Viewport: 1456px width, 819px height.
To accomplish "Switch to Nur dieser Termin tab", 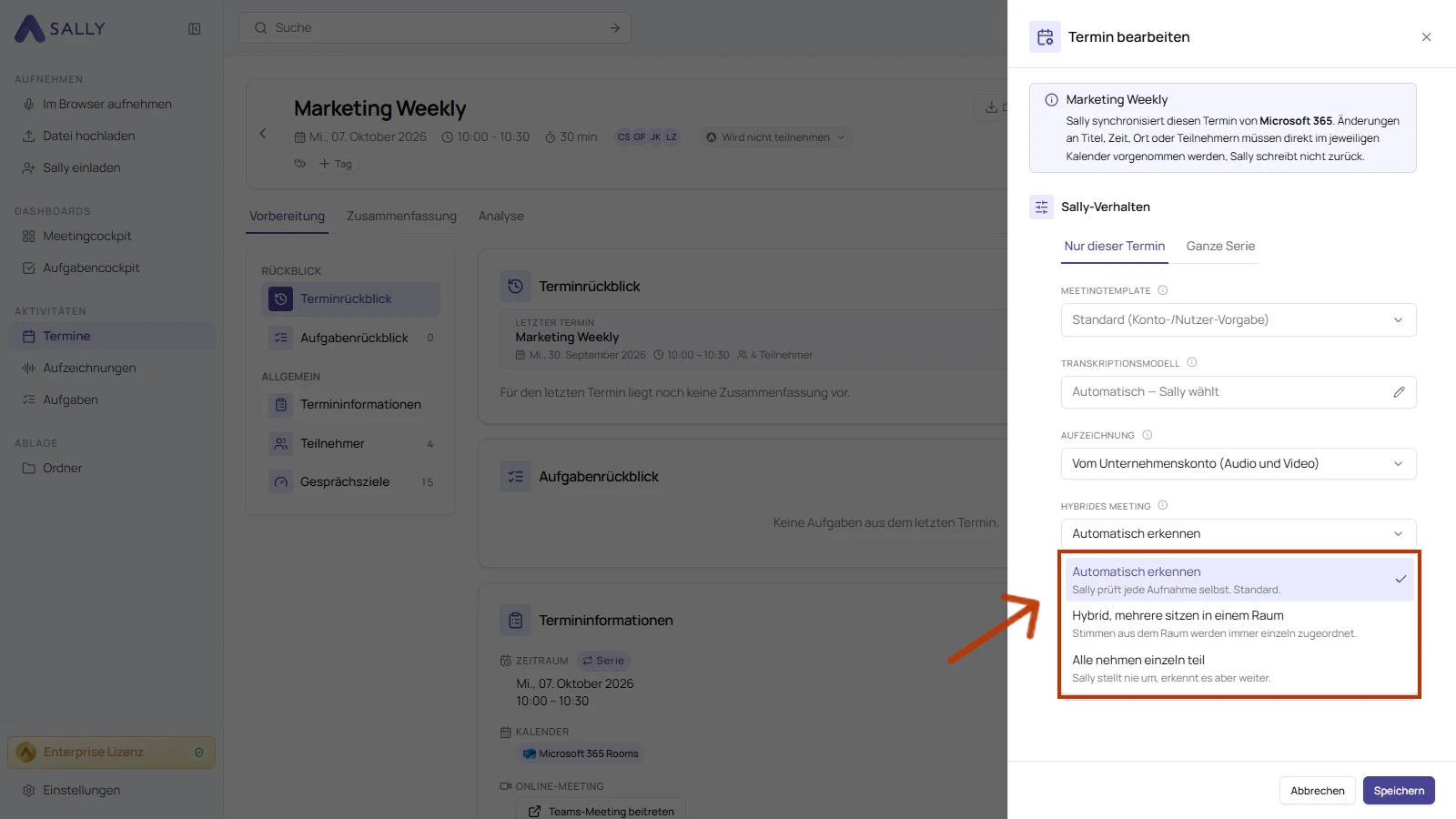I will click(x=1115, y=247).
